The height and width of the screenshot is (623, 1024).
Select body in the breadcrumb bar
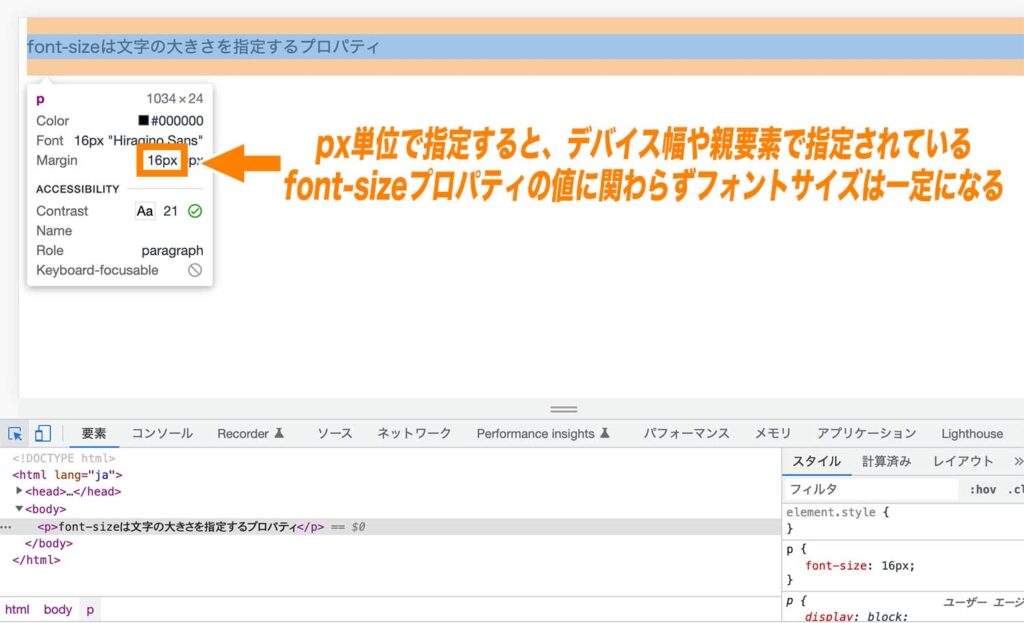pos(57,609)
